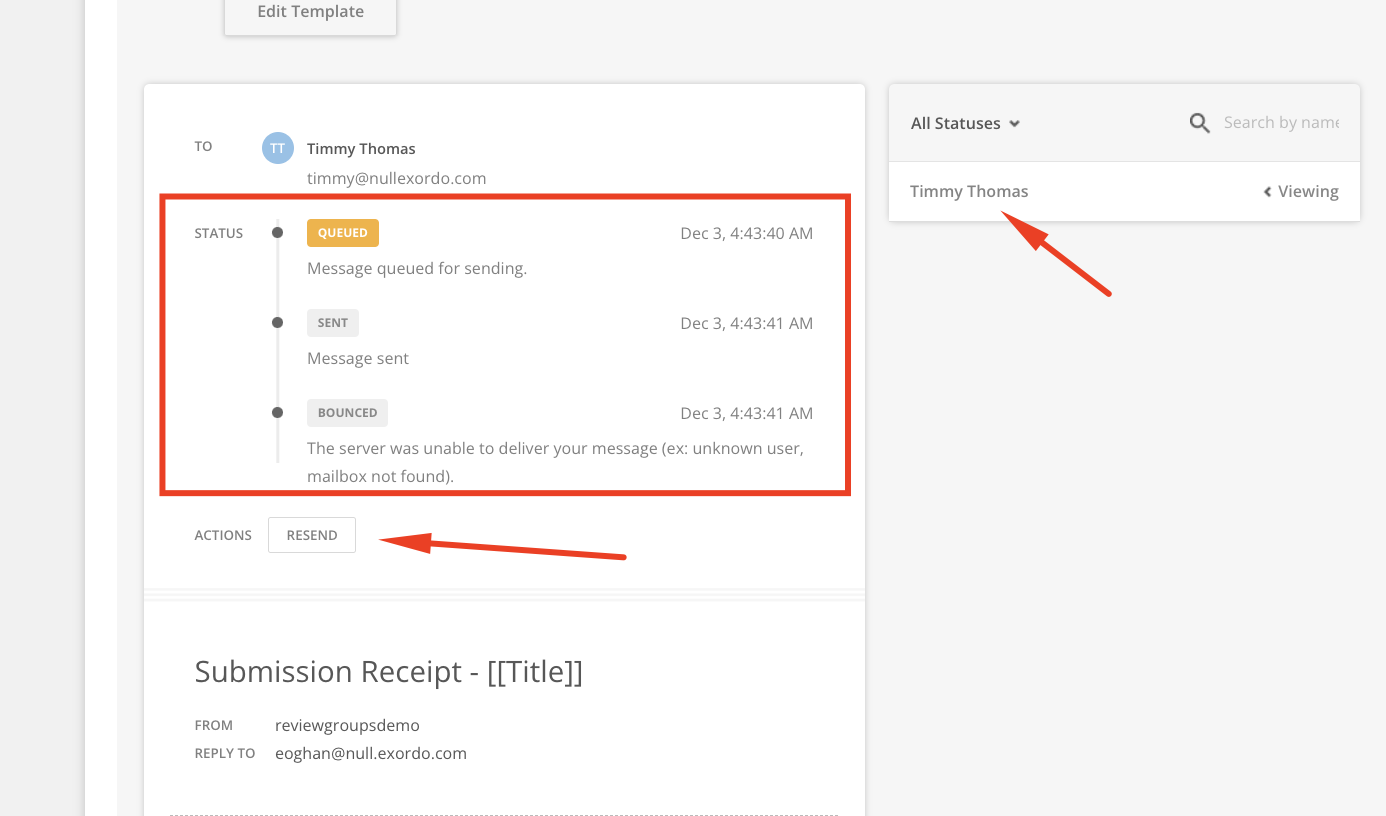
Task: Select Timmy Thomas in the recipient list
Action: click(969, 191)
